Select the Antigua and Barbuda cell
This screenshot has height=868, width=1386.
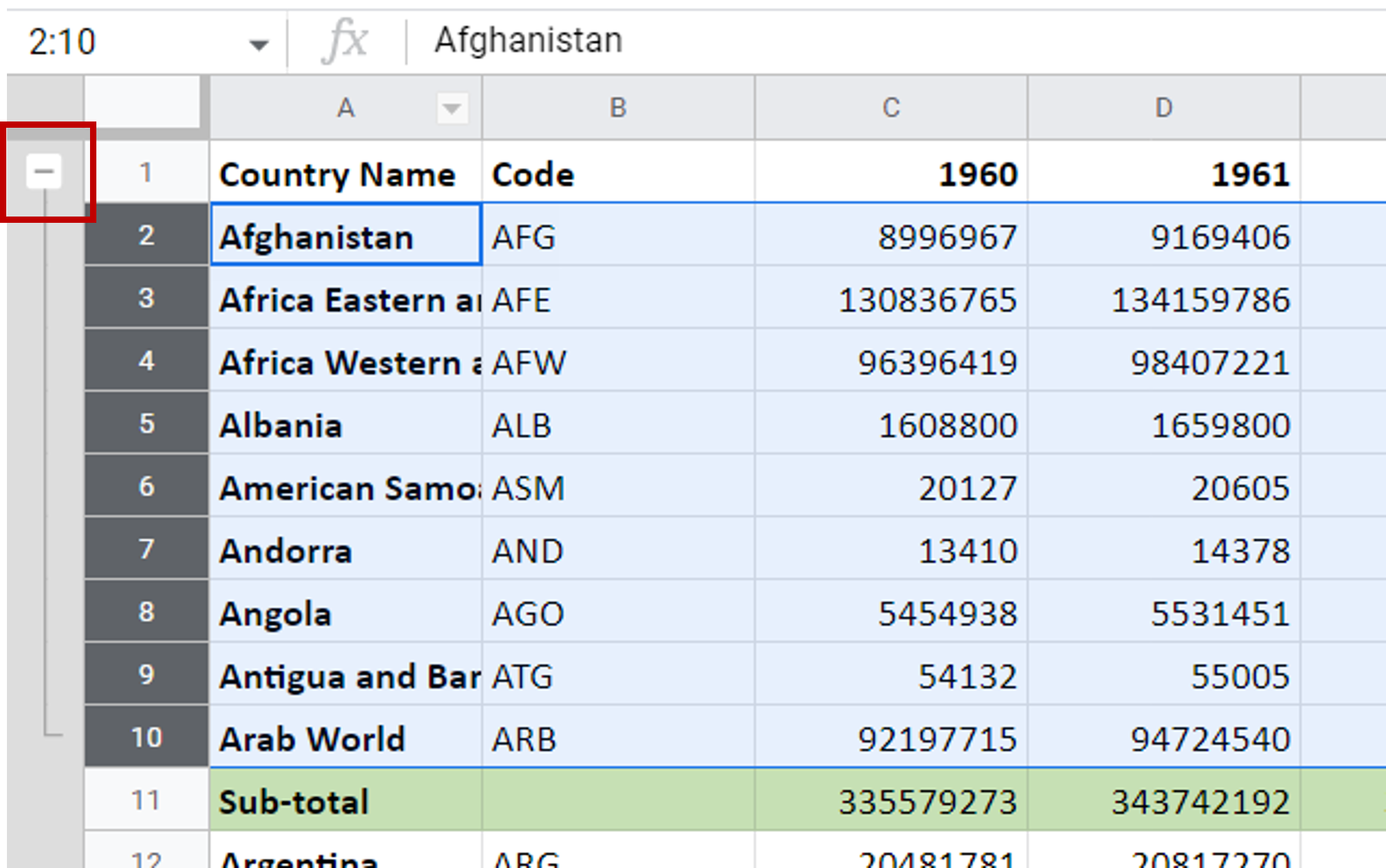coord(346,674)
